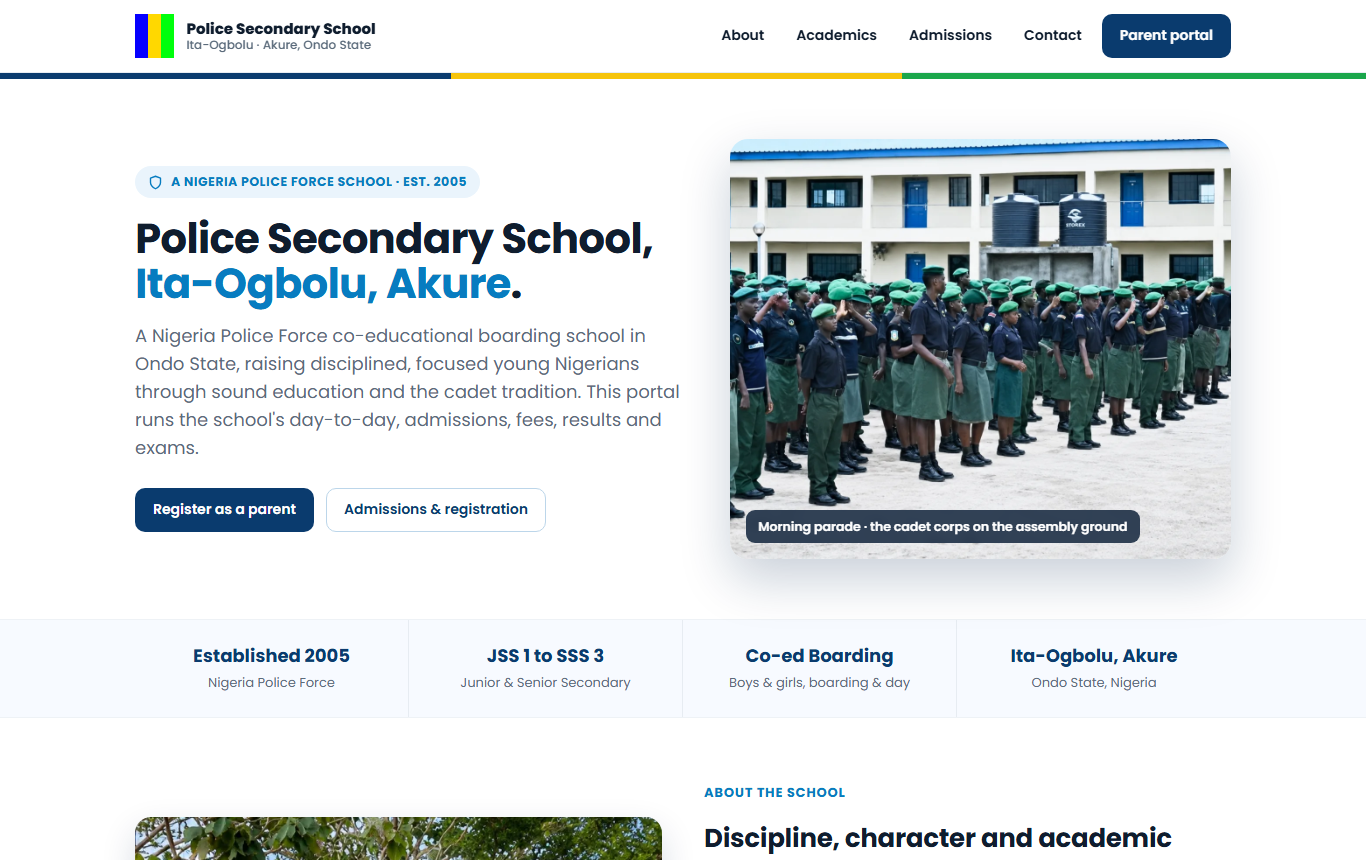Click 'Ondo State, Nigeria' text
Viewport: 1366px width, 860px height.
pyautogui.click(x=1094, y=683)
